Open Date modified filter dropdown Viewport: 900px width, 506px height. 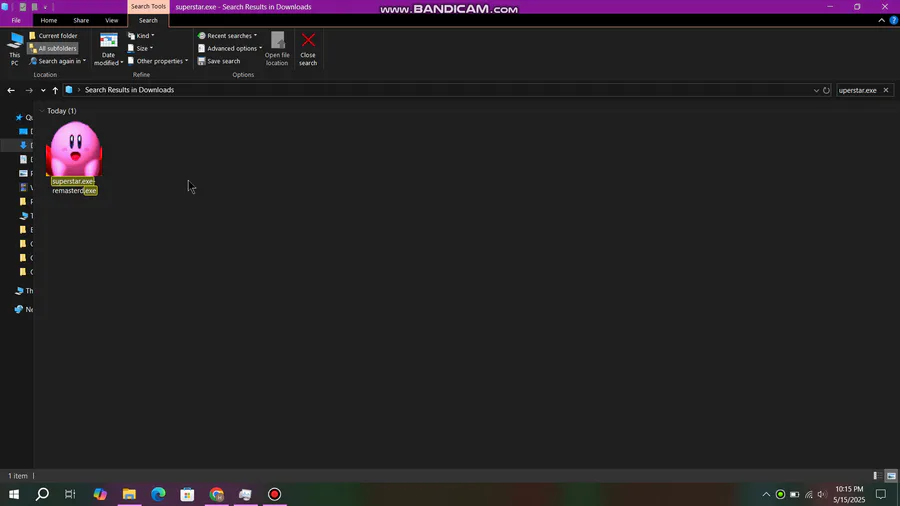pos(108,49)
